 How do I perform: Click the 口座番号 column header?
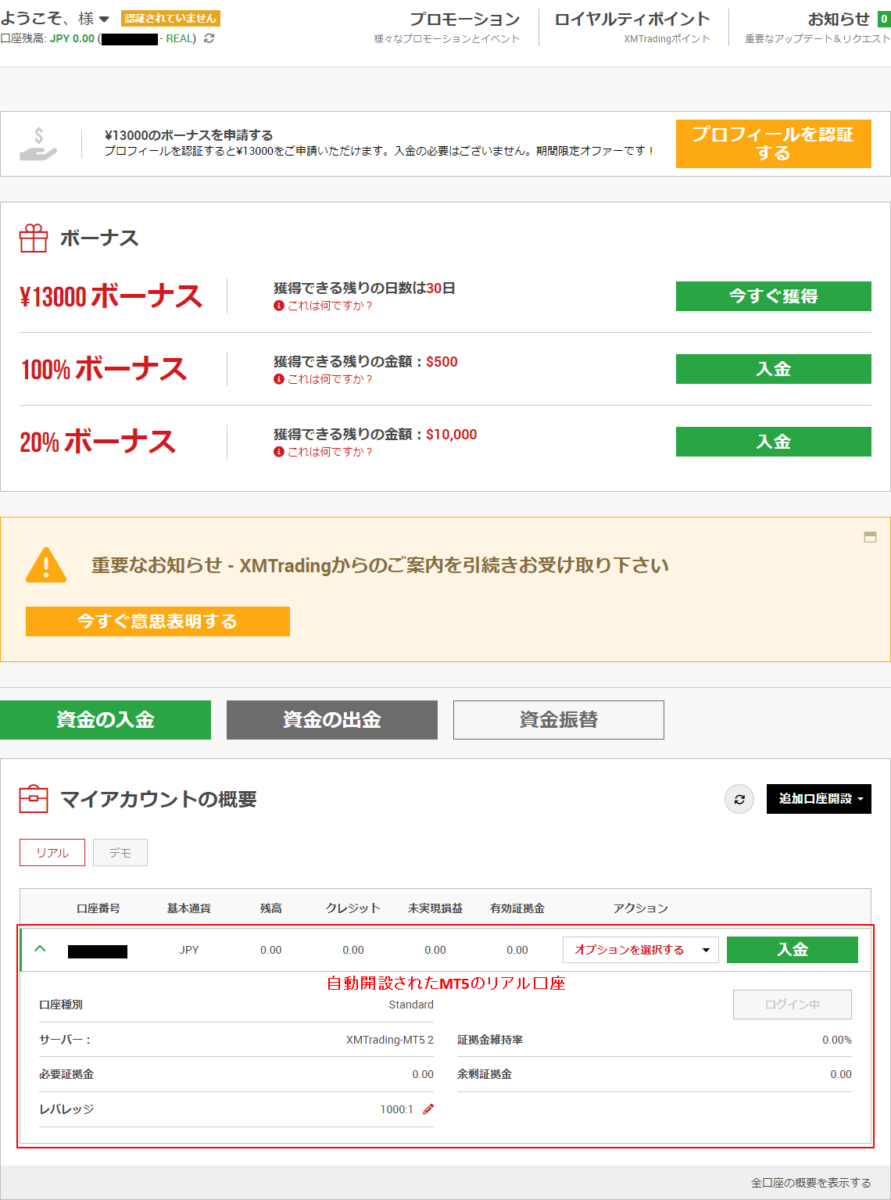[x=98, y=908]
